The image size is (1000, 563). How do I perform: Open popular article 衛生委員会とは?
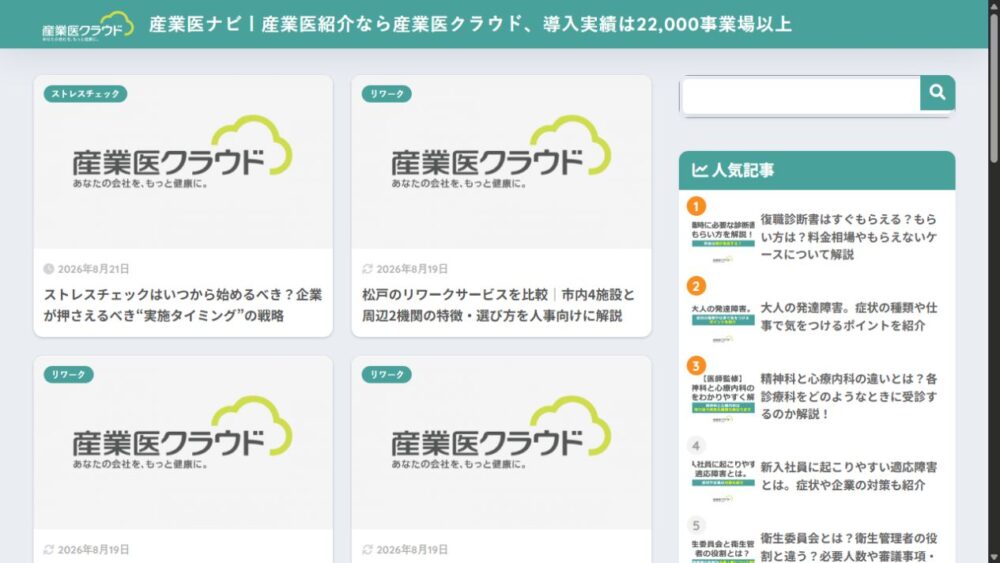pos(848,546)
